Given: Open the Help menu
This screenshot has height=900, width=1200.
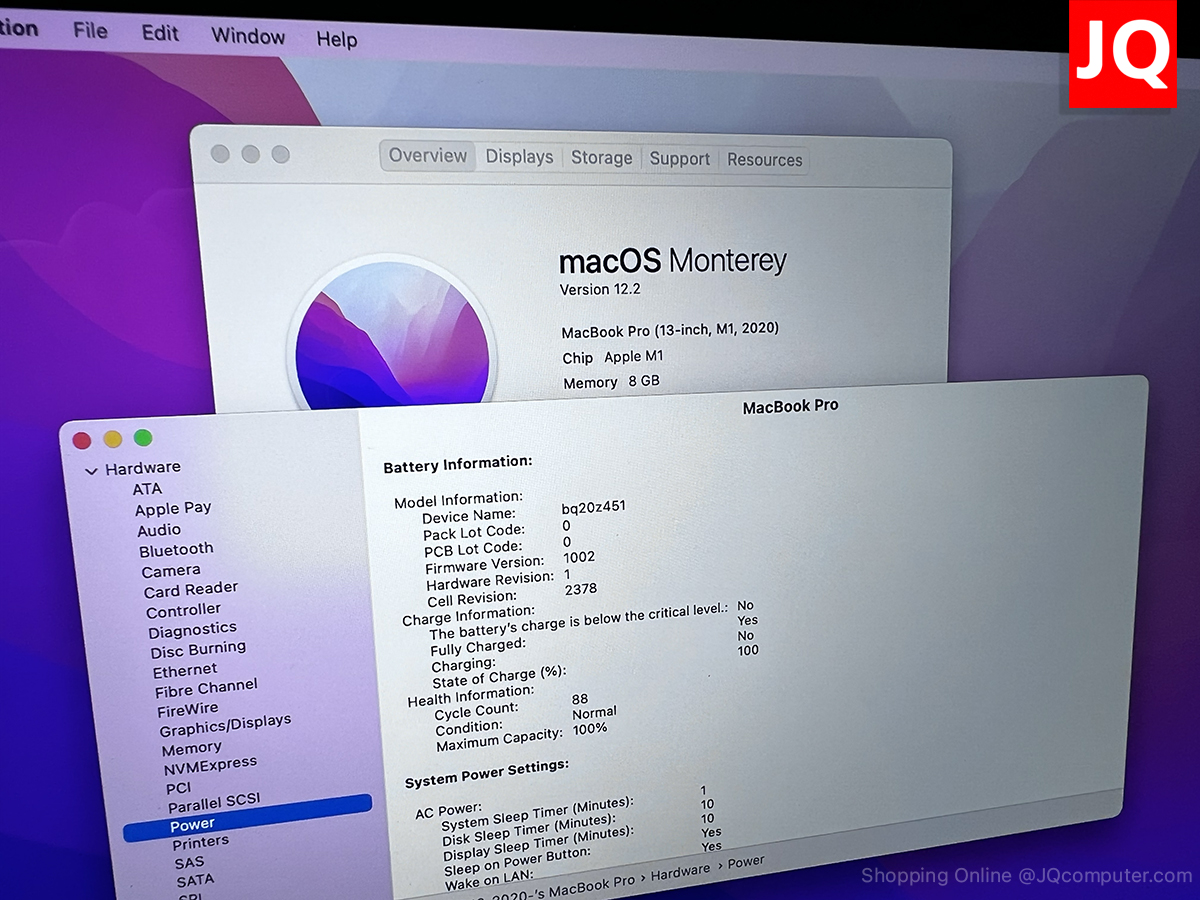Looking at the screenshot, I should point(337,39).
